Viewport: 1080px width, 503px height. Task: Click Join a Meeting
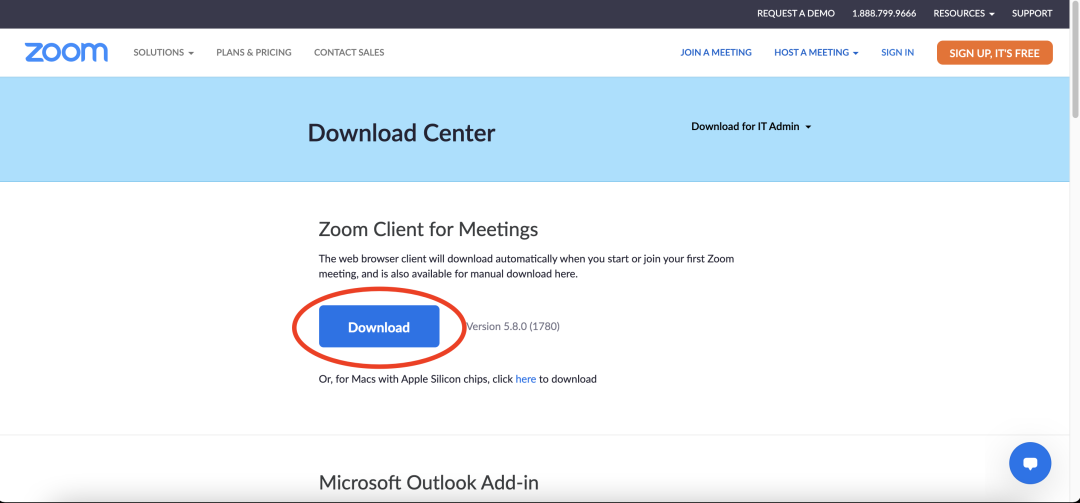(x=716, y=52)
